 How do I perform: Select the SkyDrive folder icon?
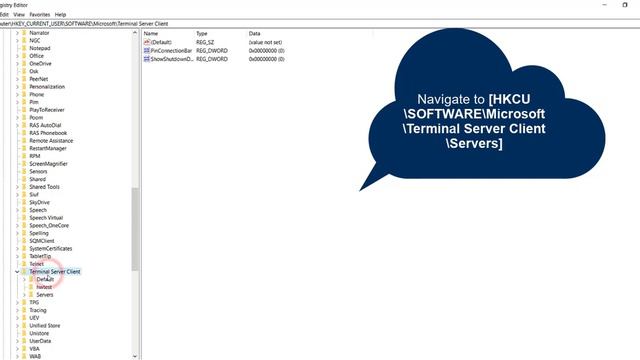24,202
